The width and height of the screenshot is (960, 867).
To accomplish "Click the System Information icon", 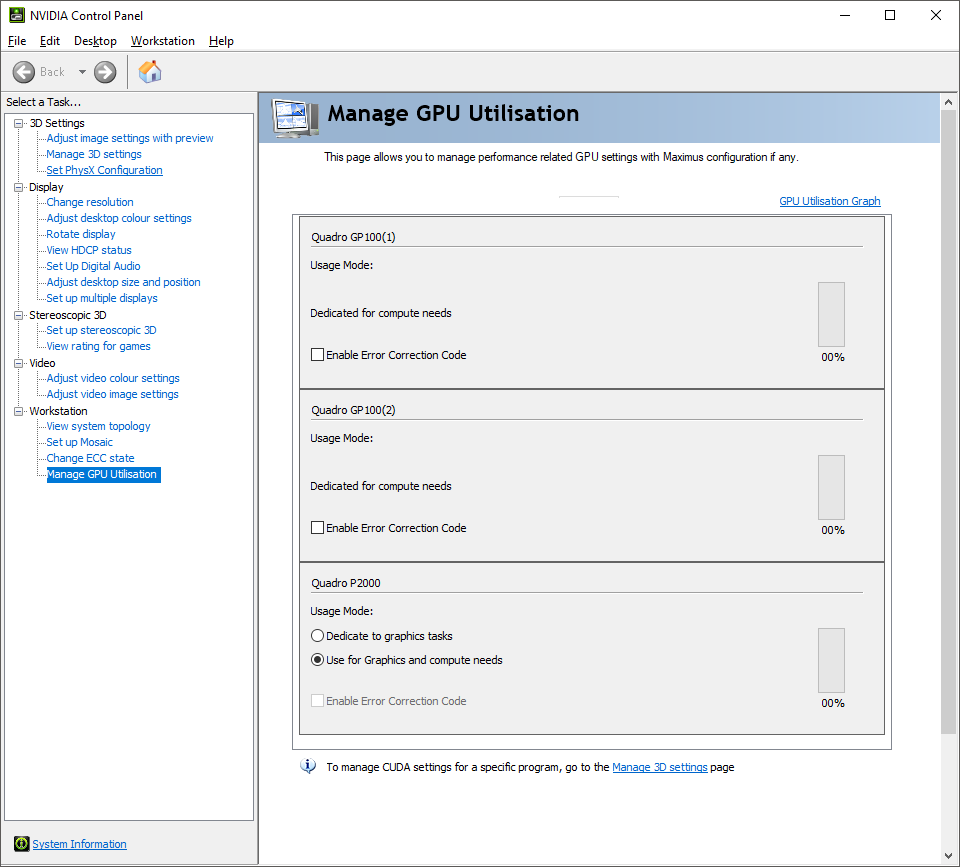I will [x=22, y=844].
